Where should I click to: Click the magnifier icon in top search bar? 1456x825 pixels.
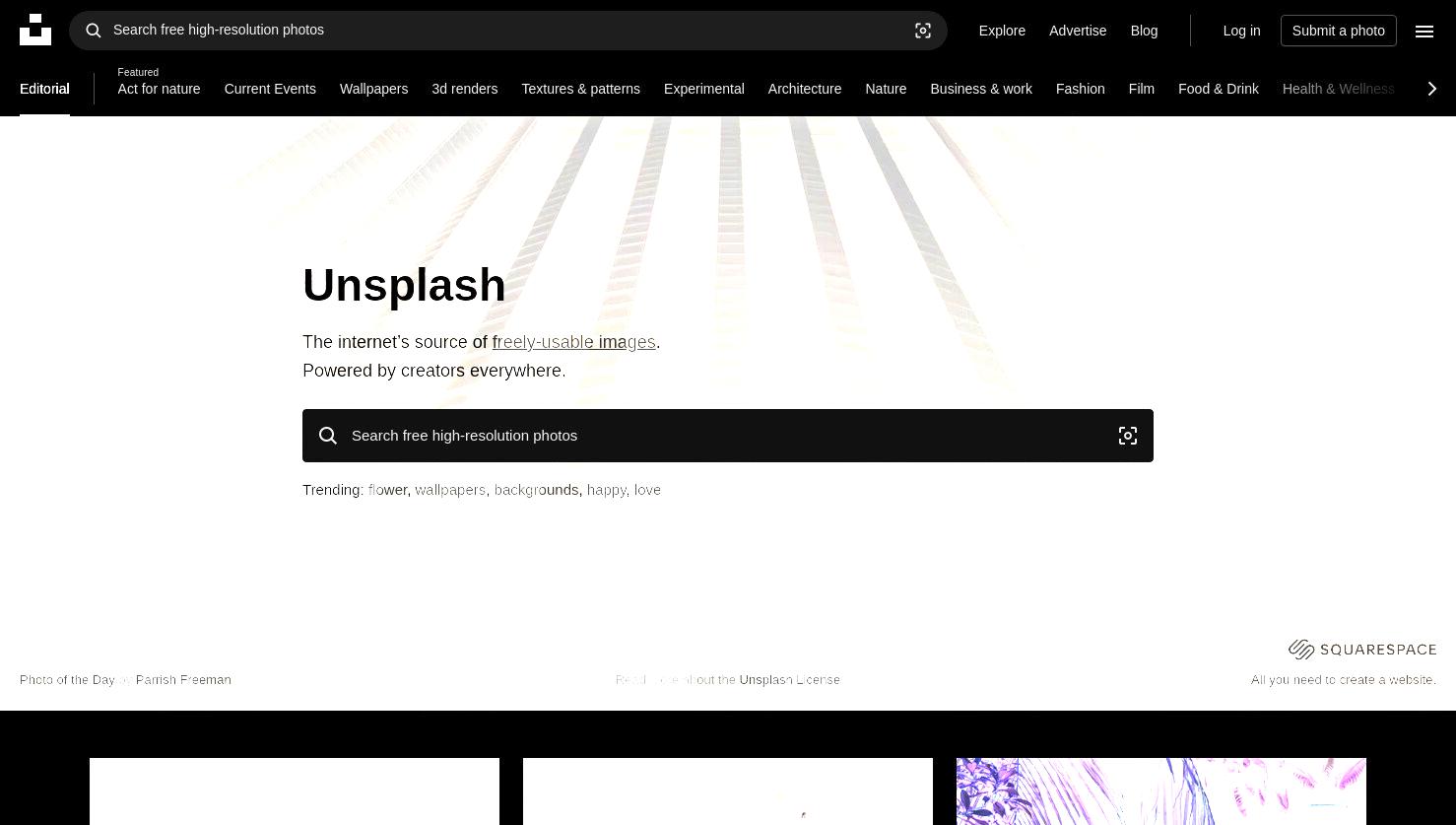[94, 31]
